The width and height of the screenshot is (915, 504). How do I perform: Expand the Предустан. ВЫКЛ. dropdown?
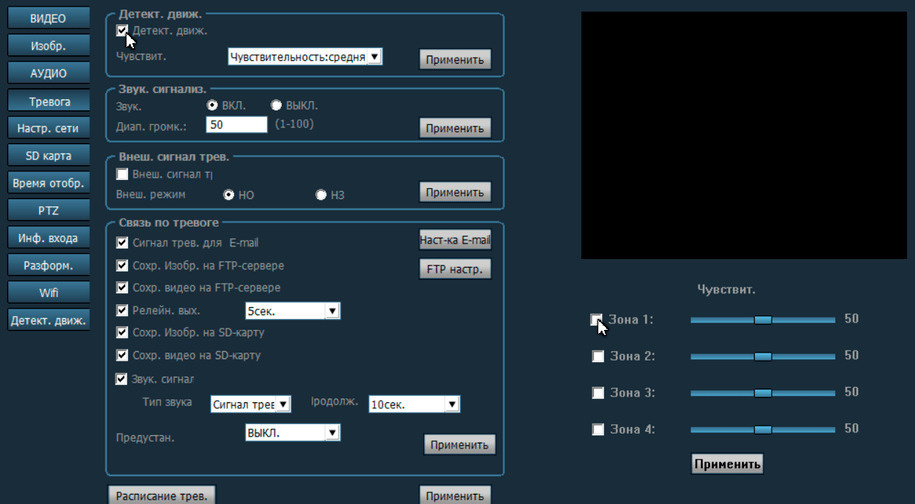pos(293,433)
